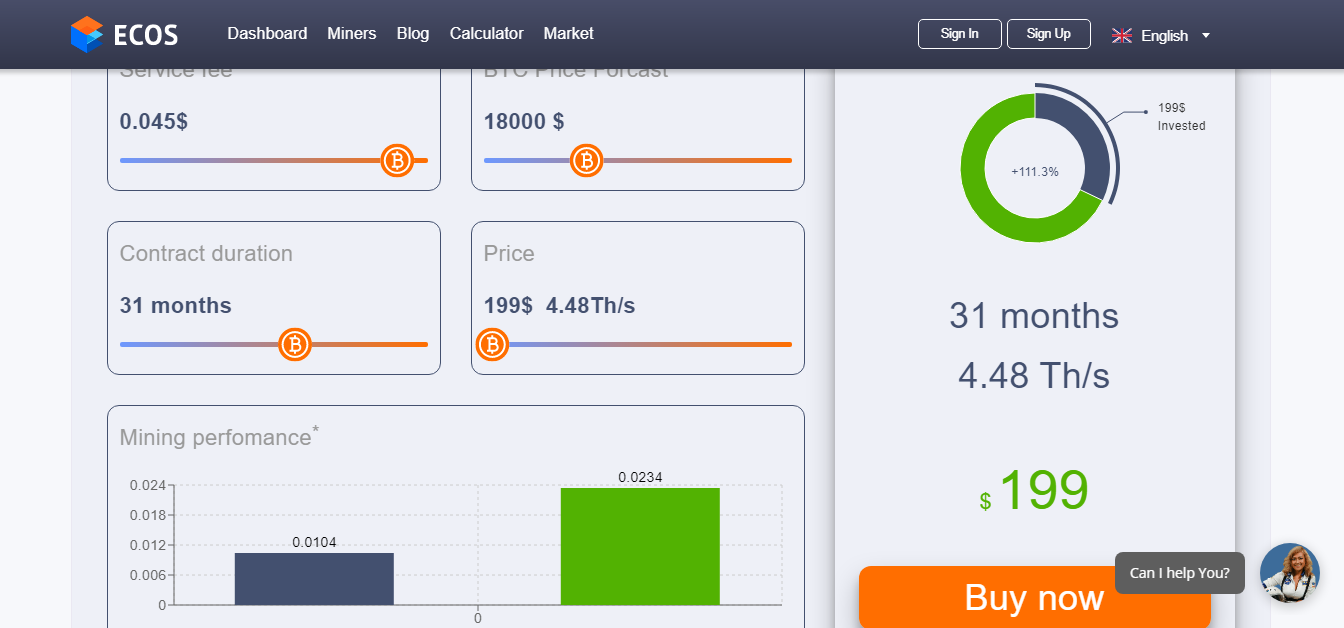Open the Can I help You chat bubble
The image size is (1344, 628).
[x=1180, y=573]
